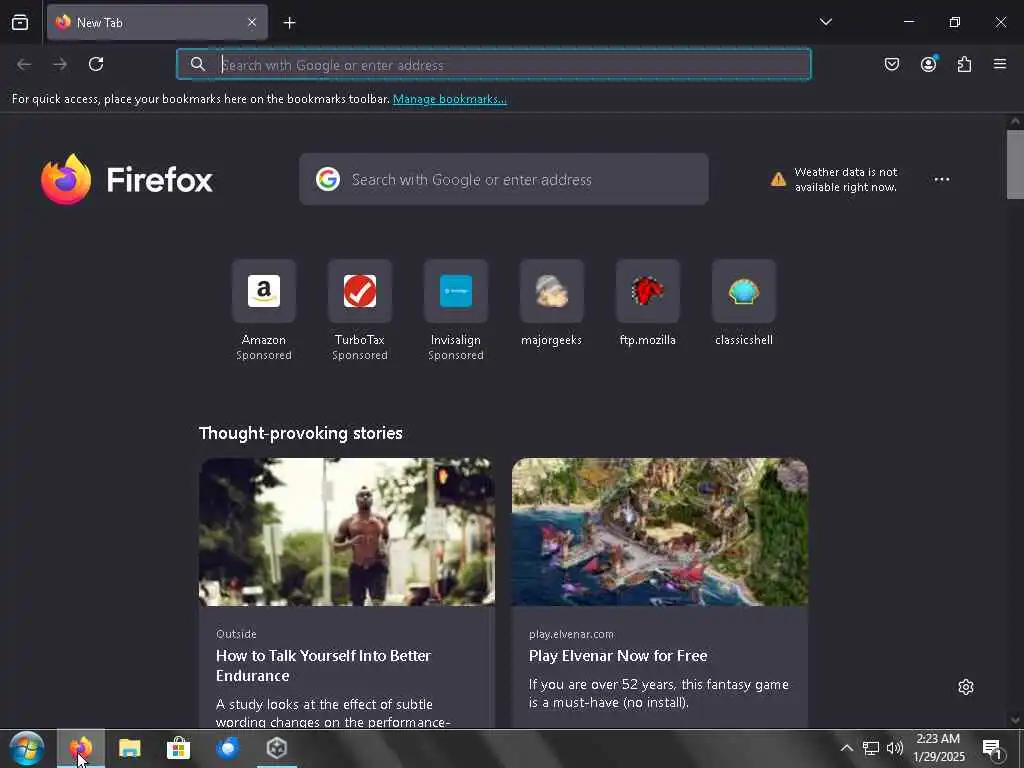Open Thunderbird from the taskbar
The height and width of the screenshot is (768, 1024).
click(227, 748)
